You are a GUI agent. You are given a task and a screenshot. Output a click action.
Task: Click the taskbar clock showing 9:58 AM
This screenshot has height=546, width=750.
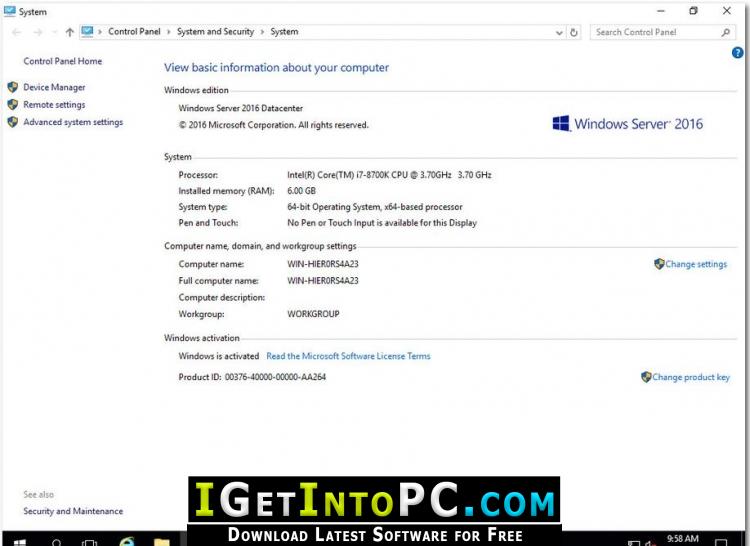tap(683, 539)
